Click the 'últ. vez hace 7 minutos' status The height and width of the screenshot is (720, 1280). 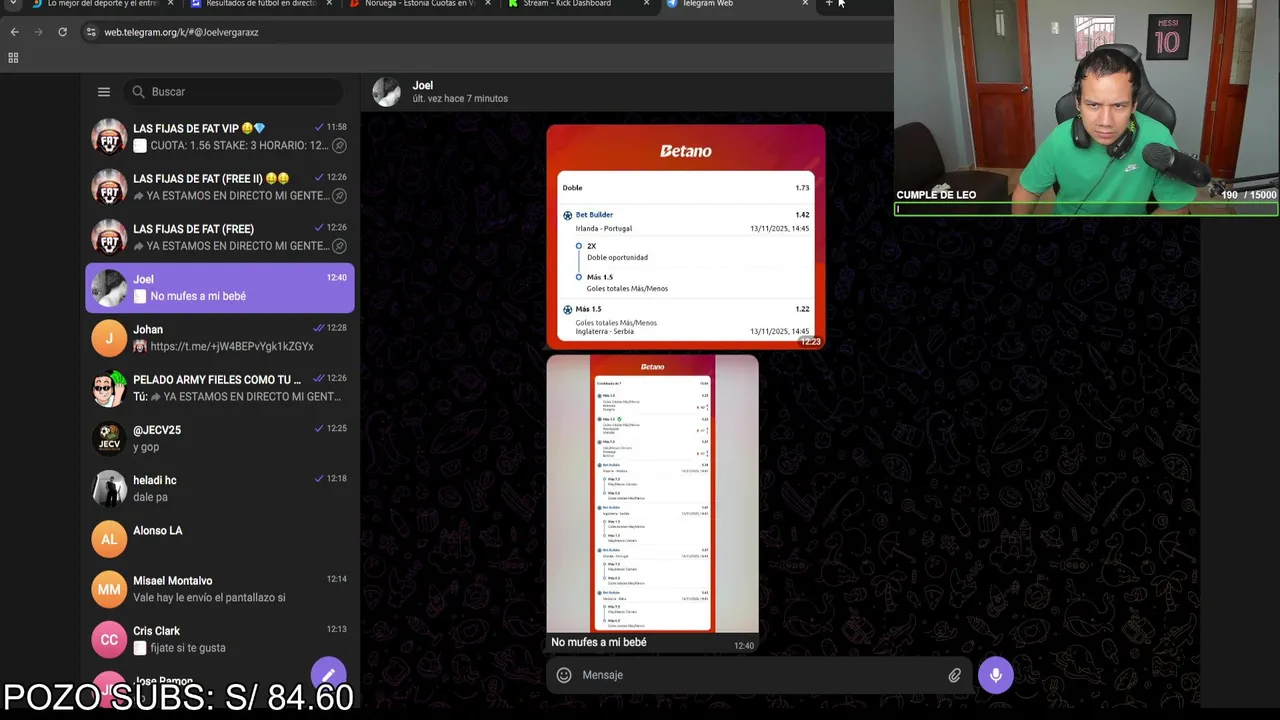[460, 99]
